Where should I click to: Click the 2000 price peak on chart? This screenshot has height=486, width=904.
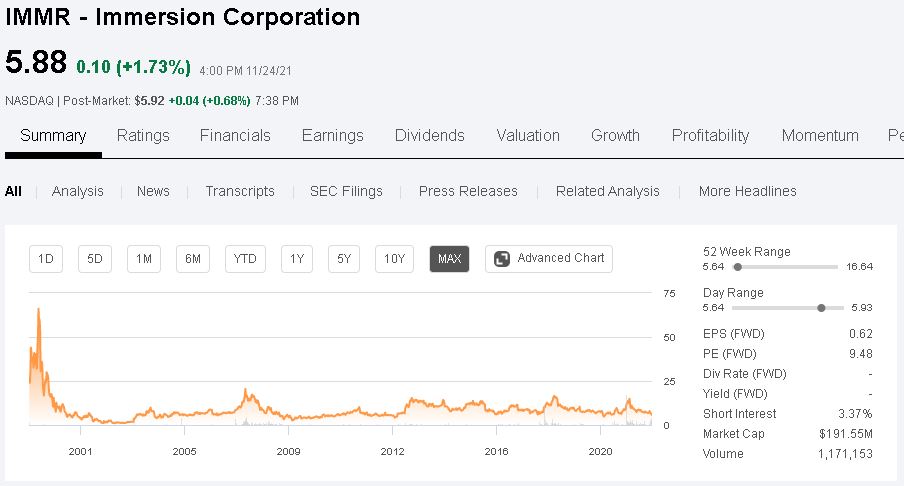click(39, 310)
